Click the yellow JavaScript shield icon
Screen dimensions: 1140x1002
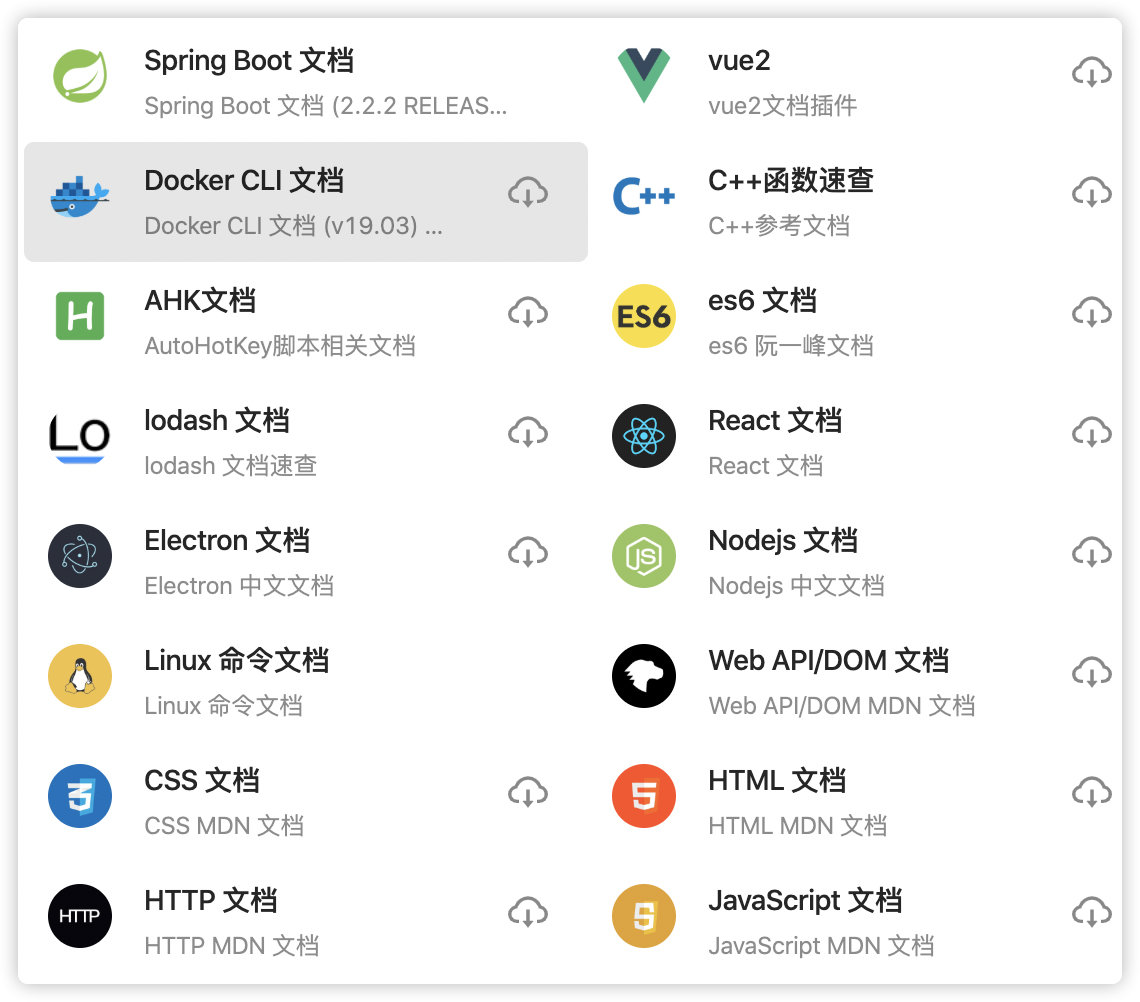tap(644, 916)
